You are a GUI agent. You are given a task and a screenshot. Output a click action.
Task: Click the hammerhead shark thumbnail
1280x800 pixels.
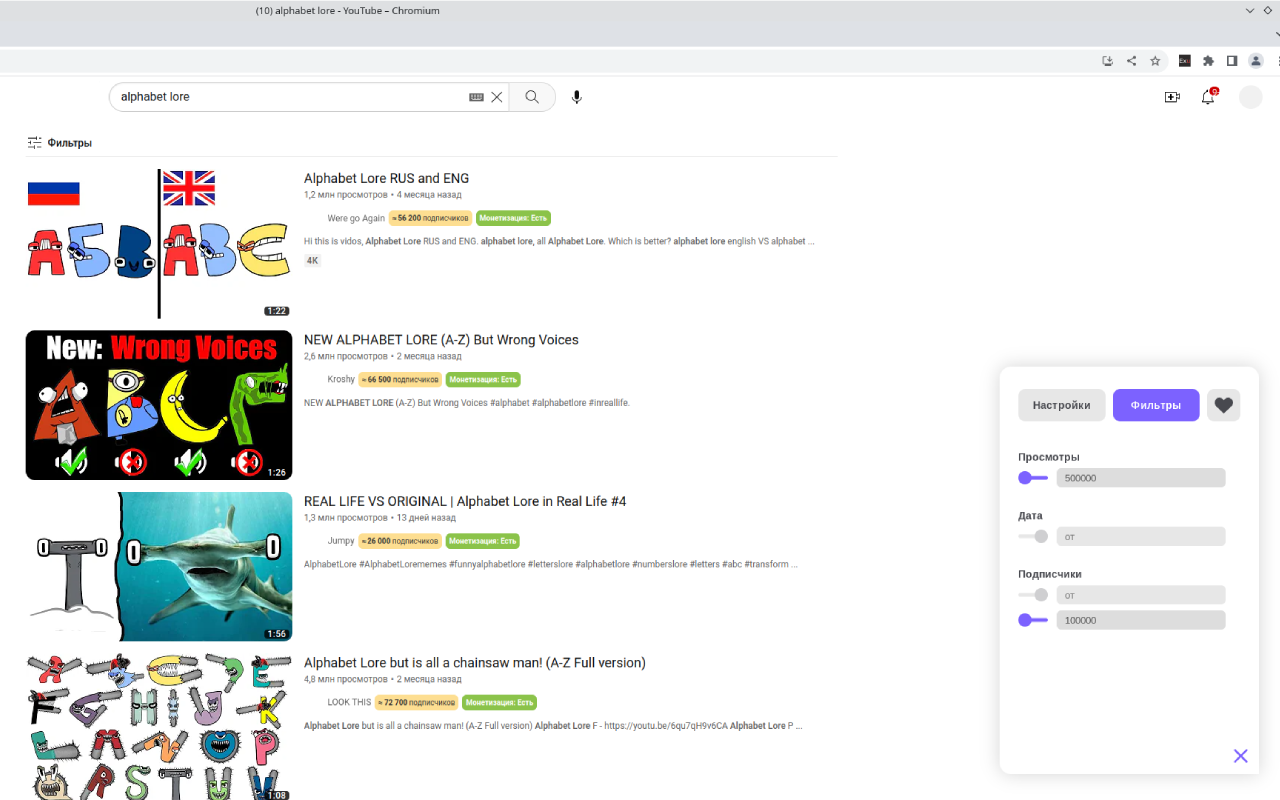click(159, 566)
